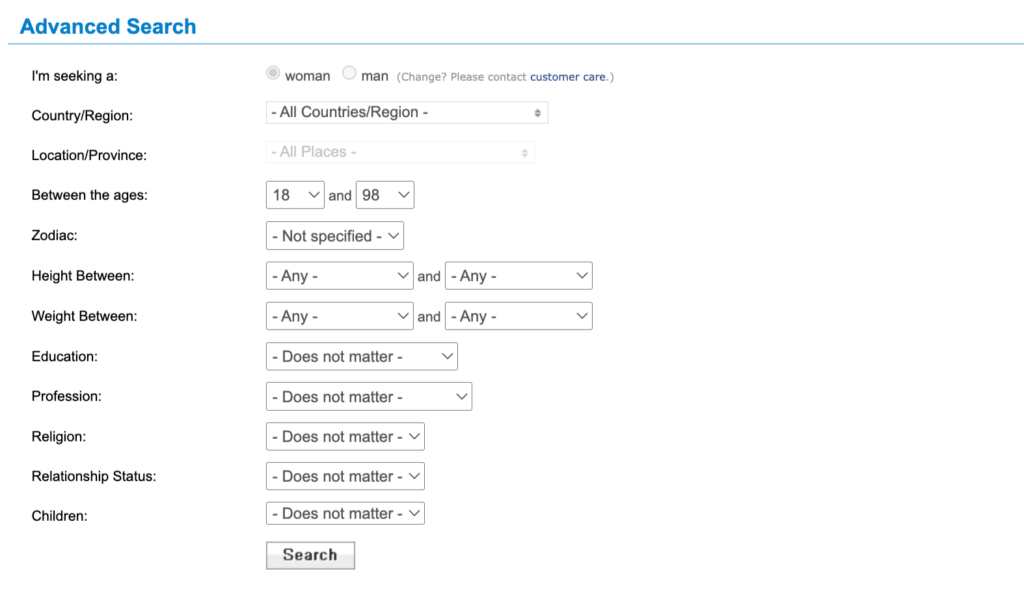The height and width of the screenshot is (597, 1024).
Task: Click the Location/Province All Places dropdown
Action: (x=400, y=153)
